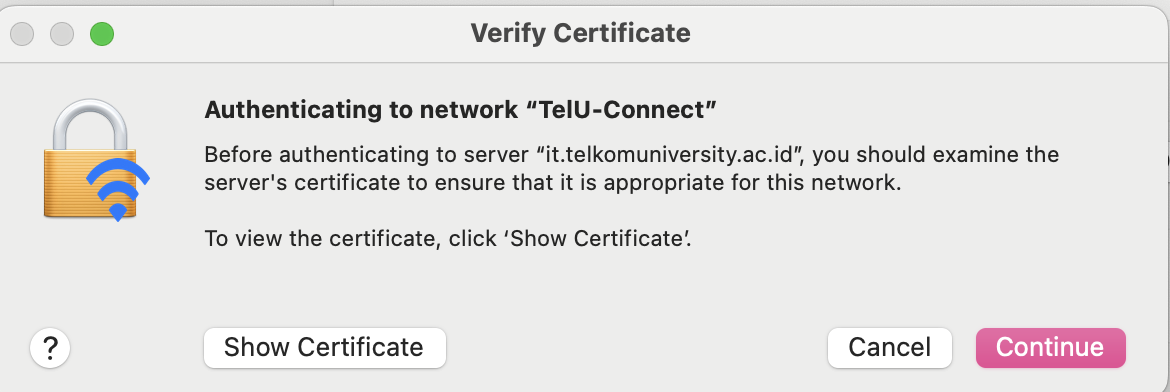Click the green zoom window button

(101, 34)
